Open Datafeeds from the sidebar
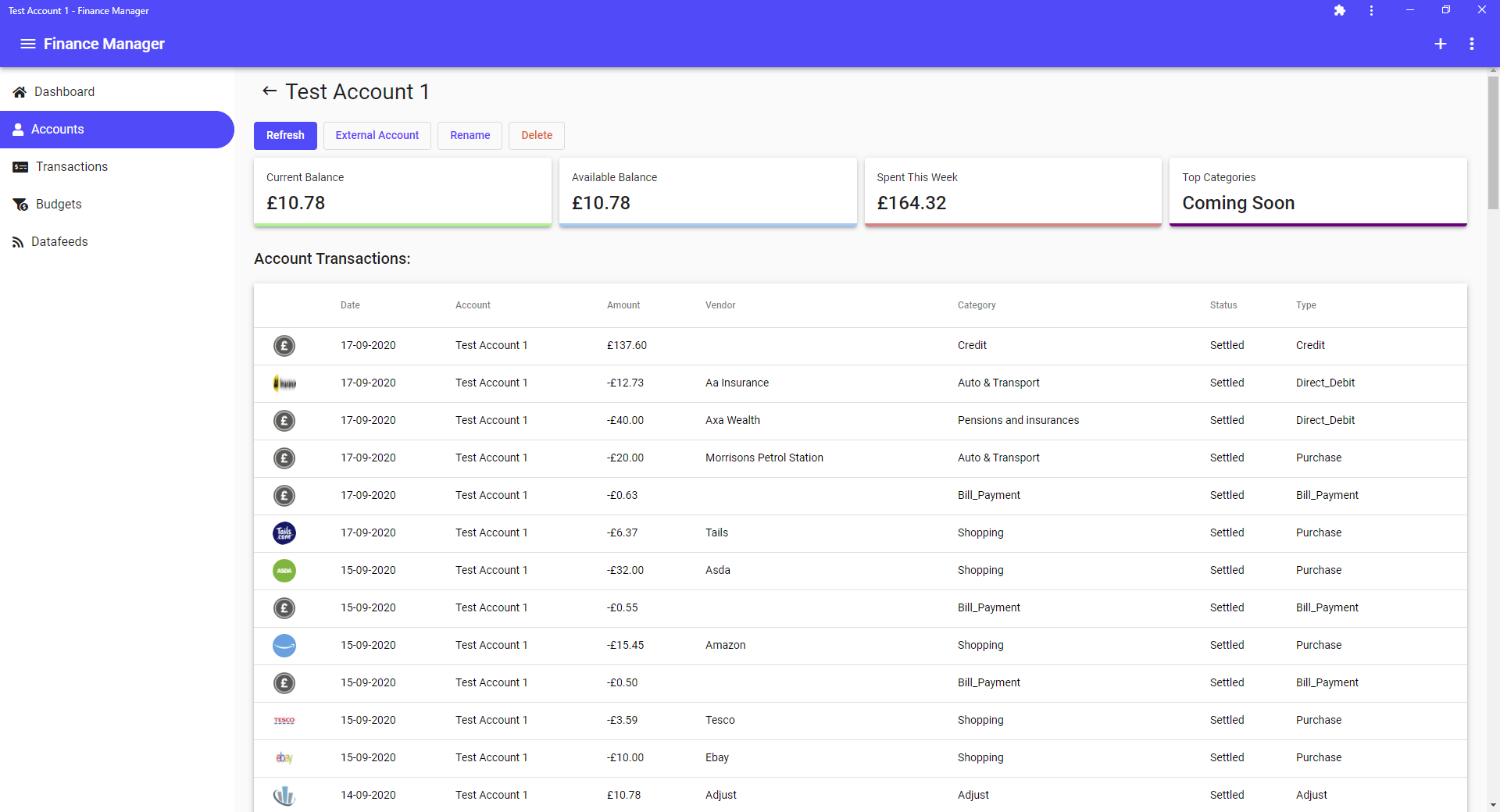 pos(59,242)
